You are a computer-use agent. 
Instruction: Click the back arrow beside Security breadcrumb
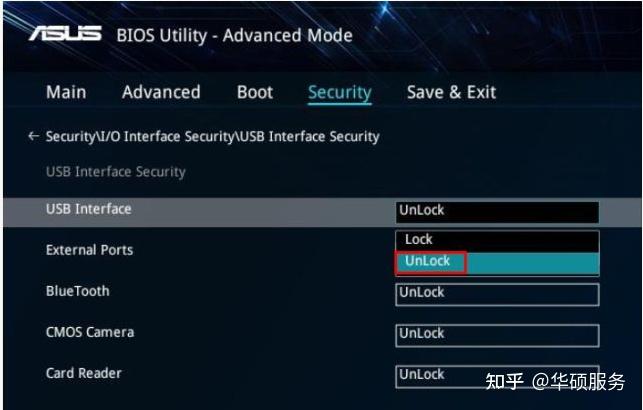pyautogui.click(x=34, y=136)
